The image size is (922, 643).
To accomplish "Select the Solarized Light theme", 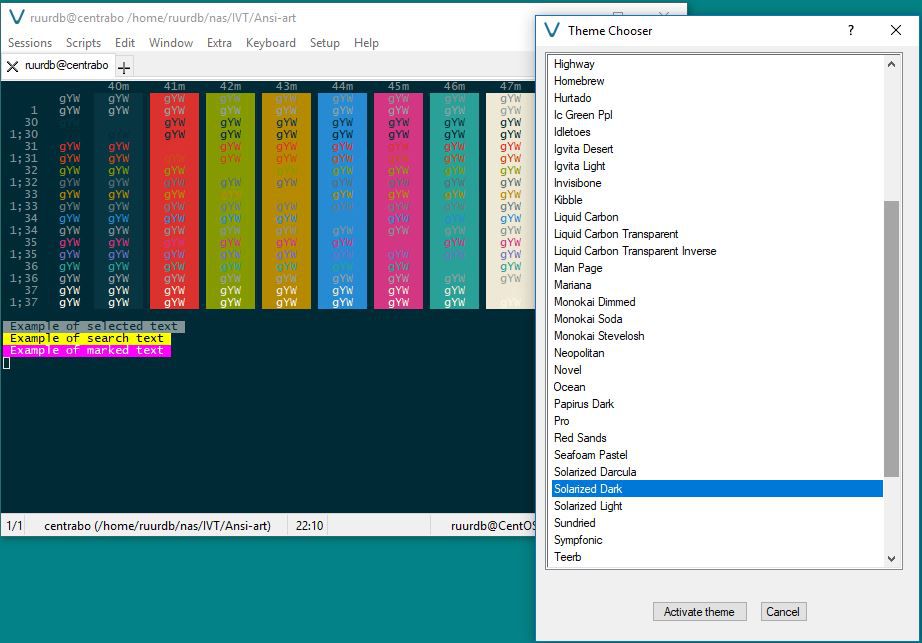I will point(588,506).
